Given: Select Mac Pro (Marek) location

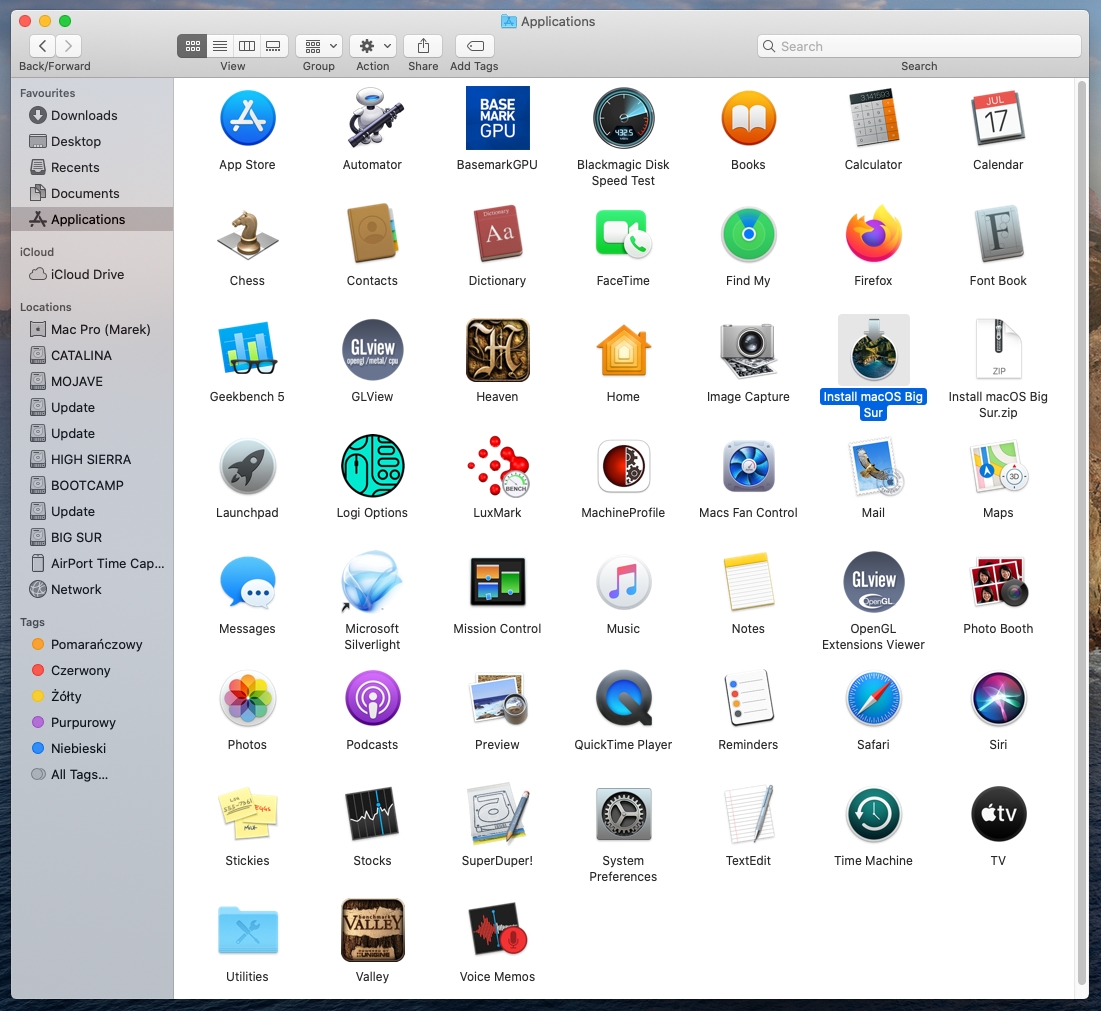Looking at the screenshot, I should (x=93, y=329).
